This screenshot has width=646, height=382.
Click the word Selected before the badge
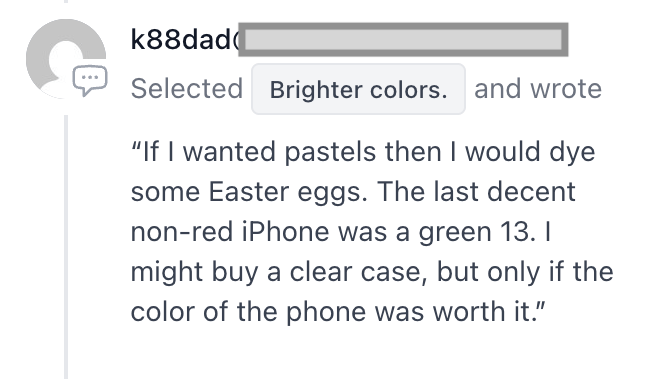[x=187, y=89]
